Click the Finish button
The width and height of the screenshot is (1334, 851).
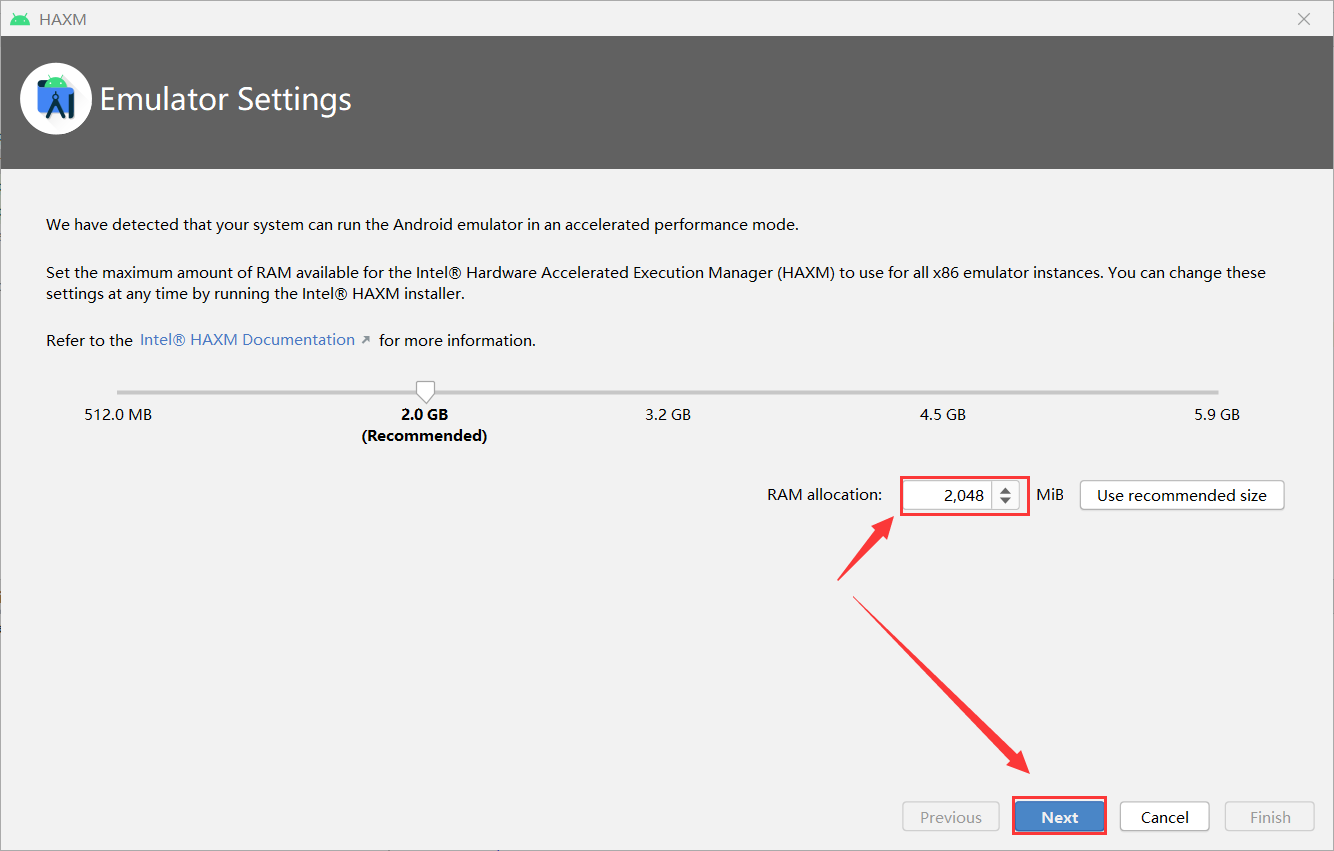pyautogui.click(x=1270, y=817)
